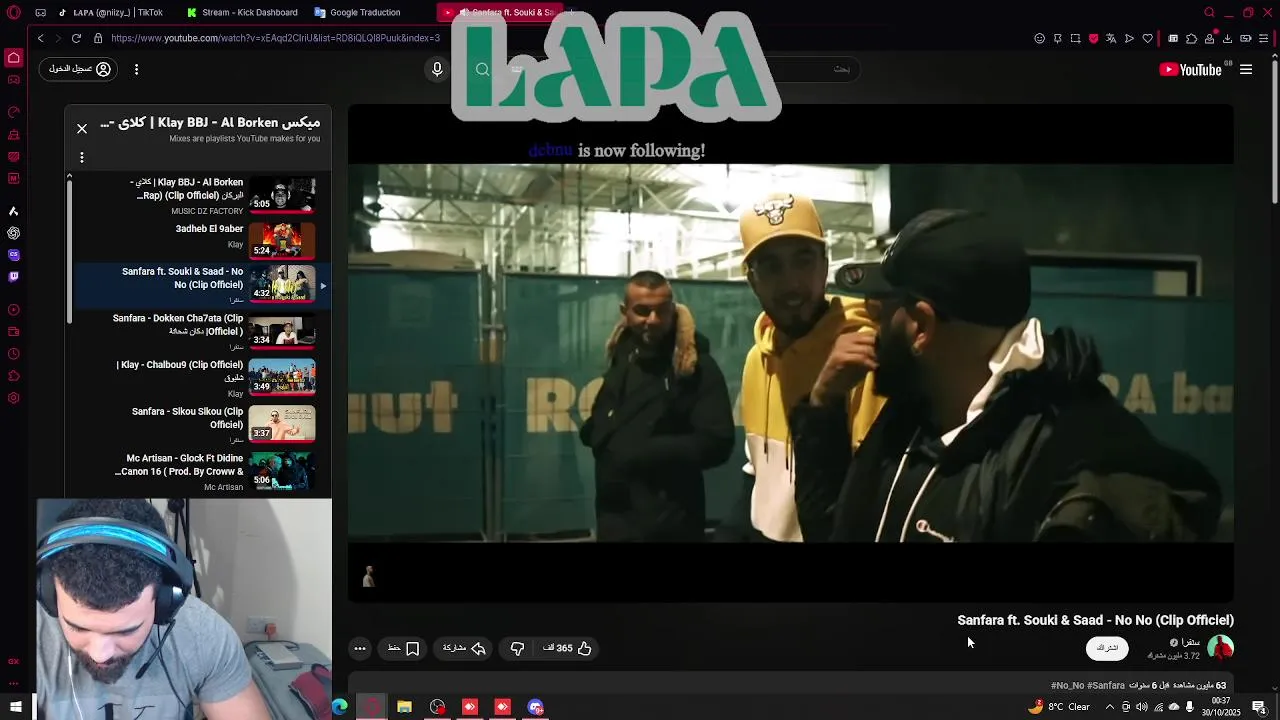This screenshot has width=1280, height=720.
Task: Add to bookmarks with heart icon
Action: (1147, 38)
